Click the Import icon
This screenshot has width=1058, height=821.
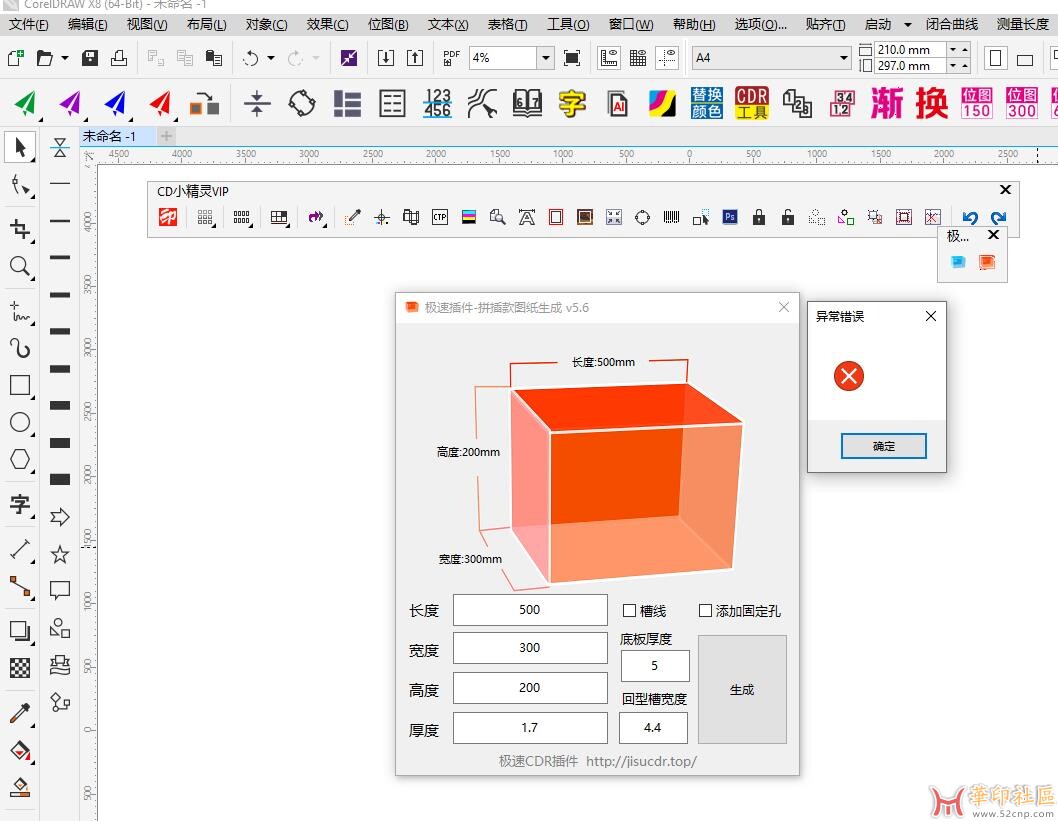coord(386,58)
